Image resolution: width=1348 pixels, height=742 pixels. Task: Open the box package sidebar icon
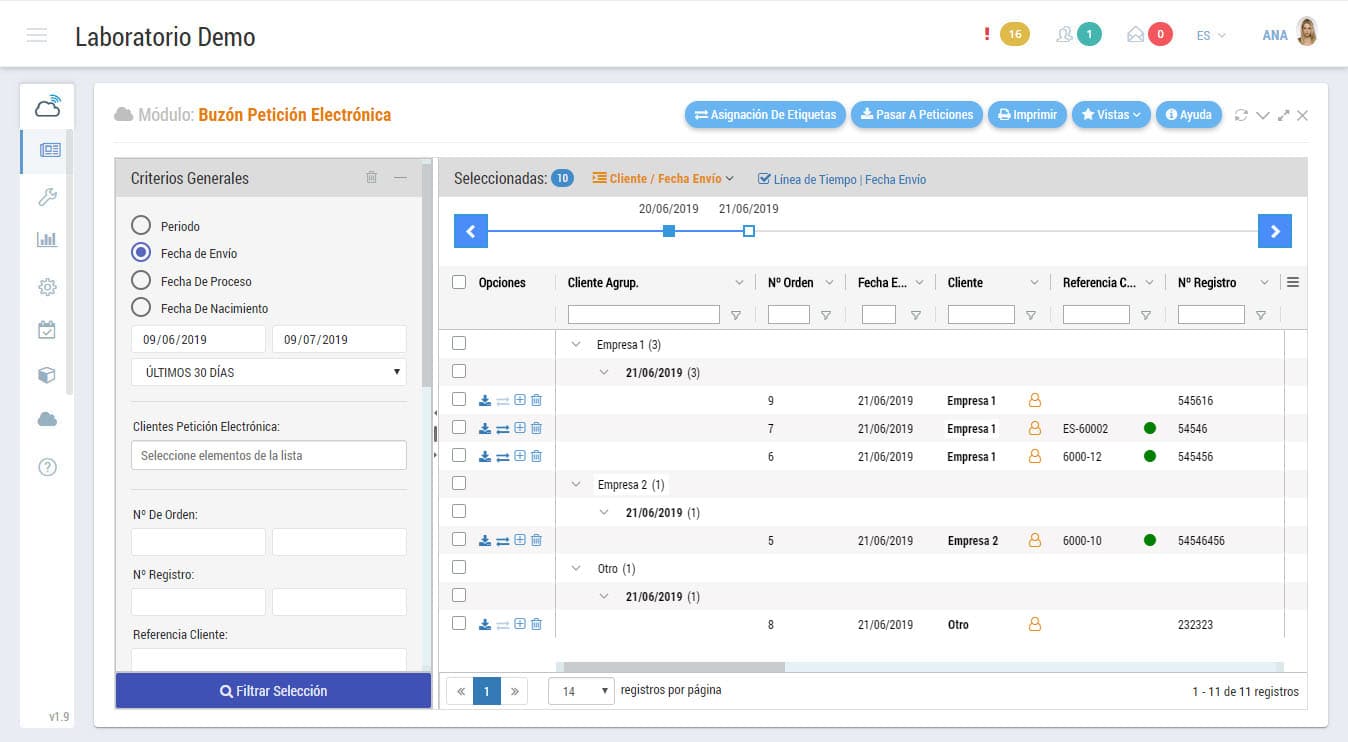point(47,375)
